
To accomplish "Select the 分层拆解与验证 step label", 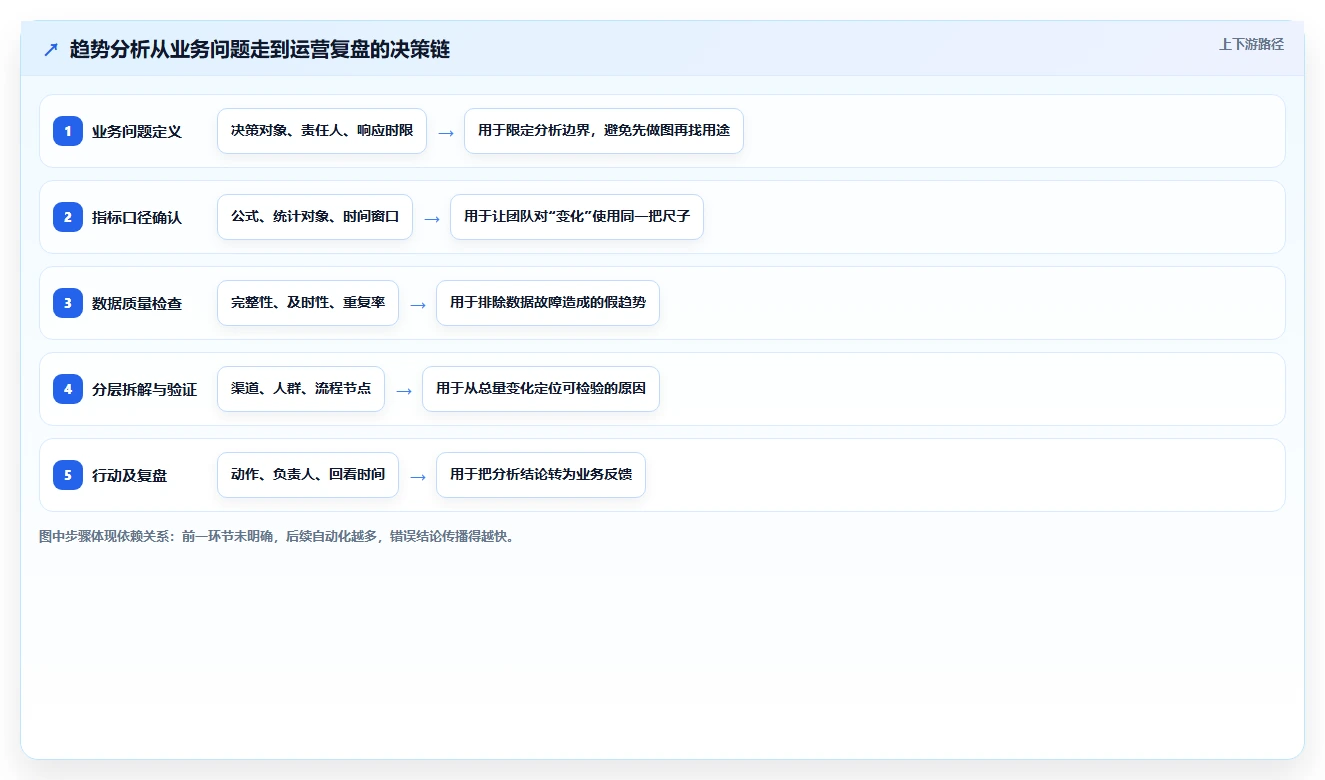I will point(145,389).
